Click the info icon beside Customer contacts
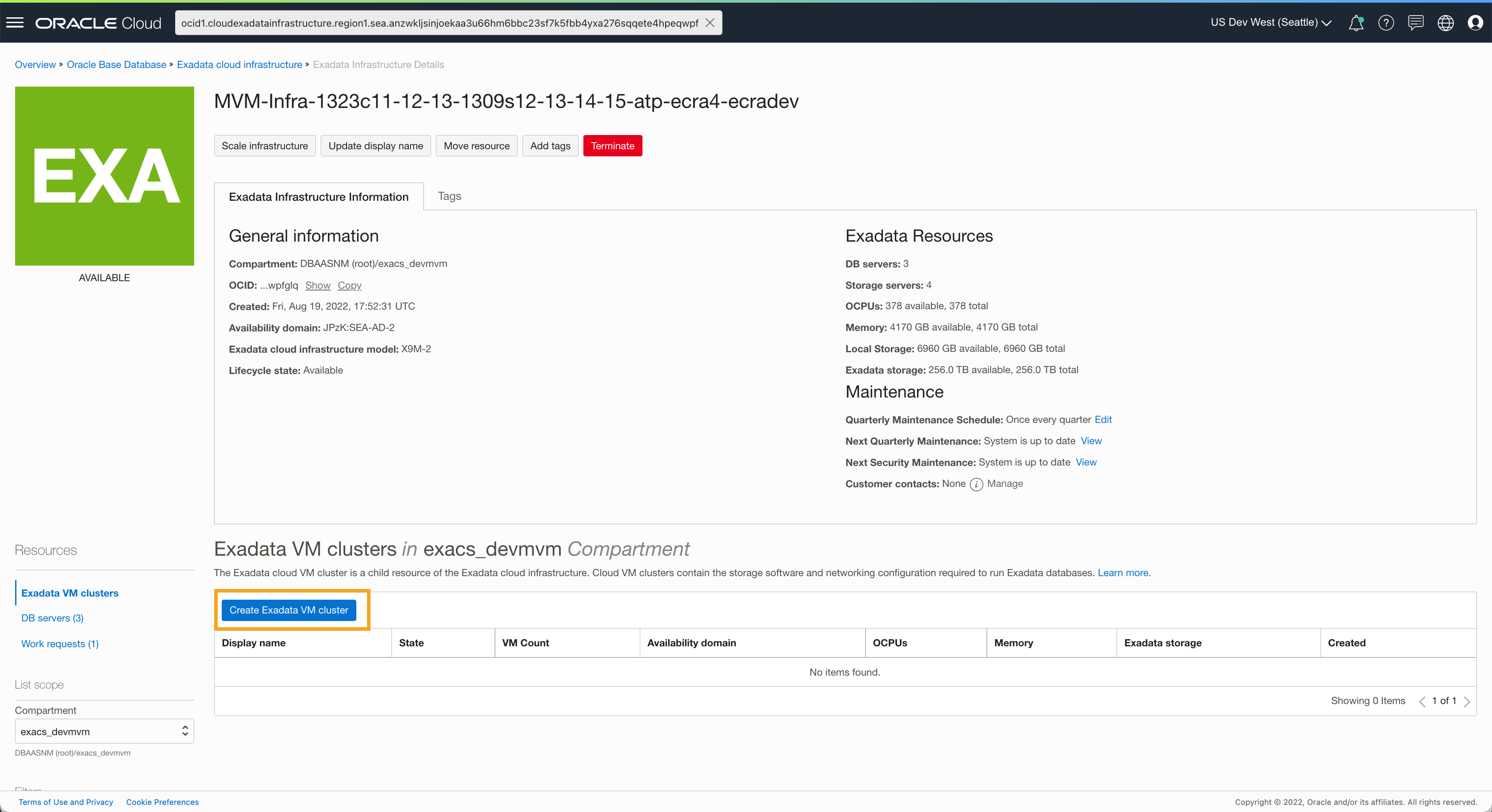This screenshot has width=1492, height=812. coord(977,484)
